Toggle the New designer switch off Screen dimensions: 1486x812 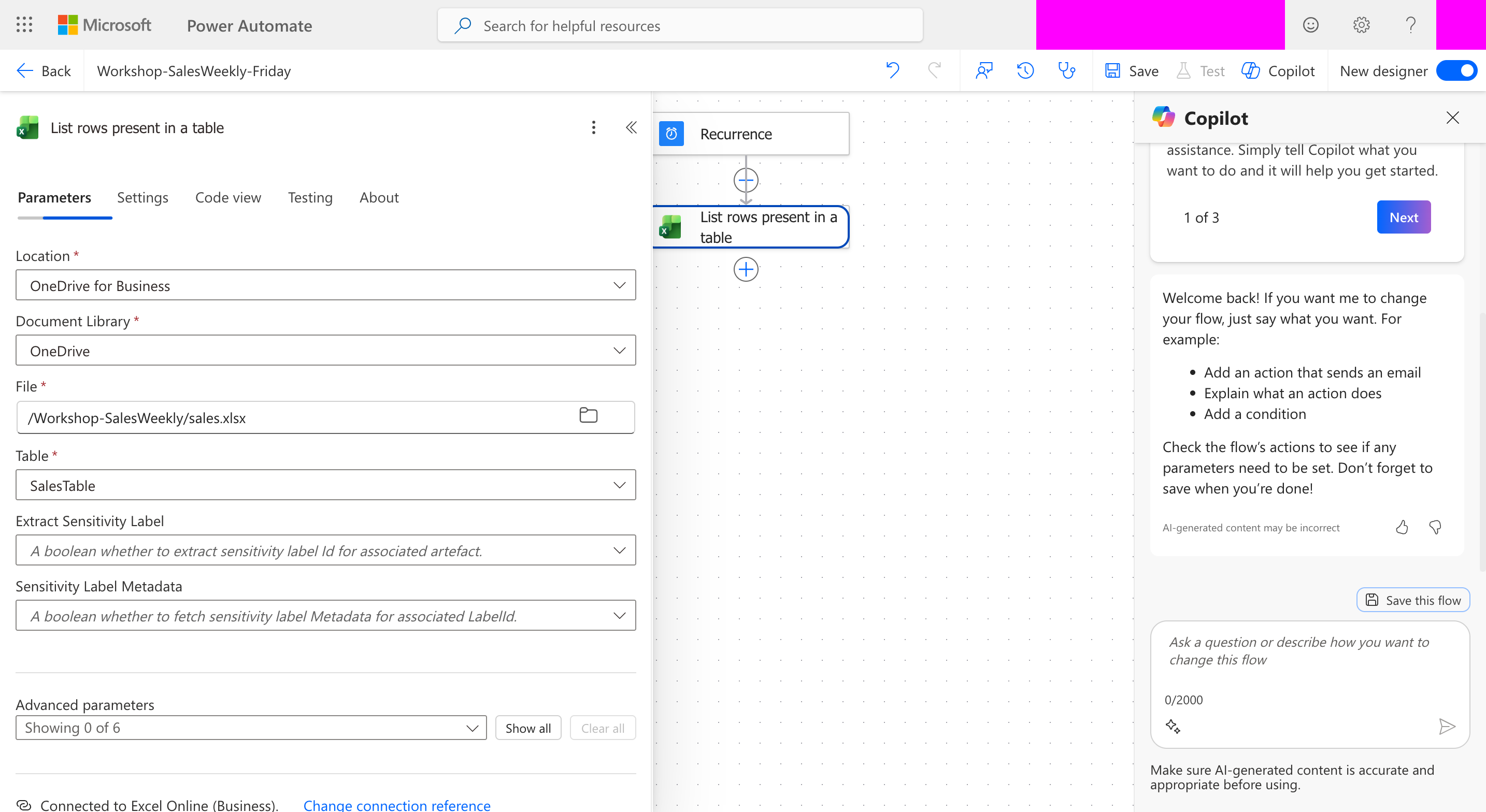pos(1456,71)
